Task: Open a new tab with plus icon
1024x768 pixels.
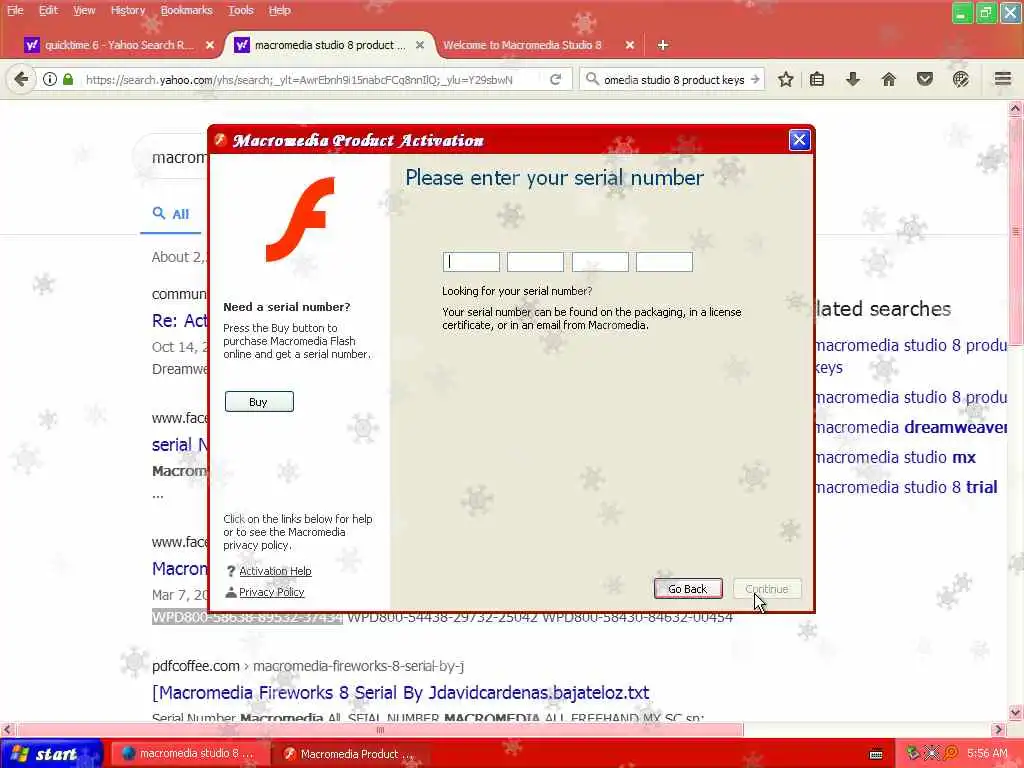Action: 663,45
